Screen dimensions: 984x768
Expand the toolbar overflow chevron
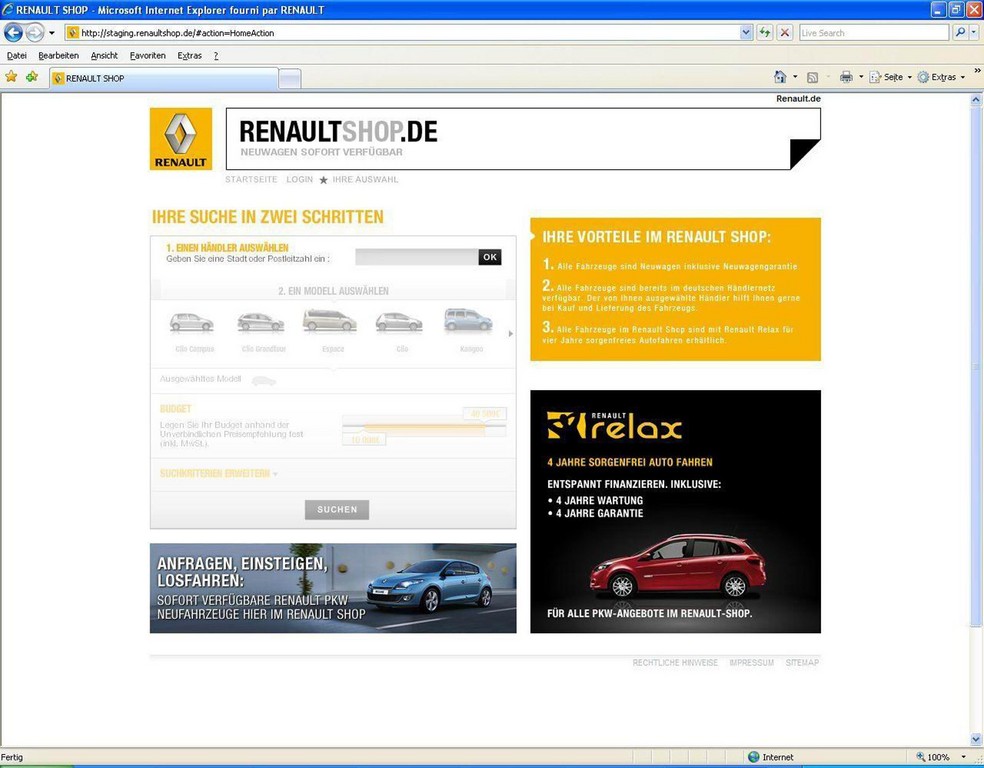coord(977,70)
